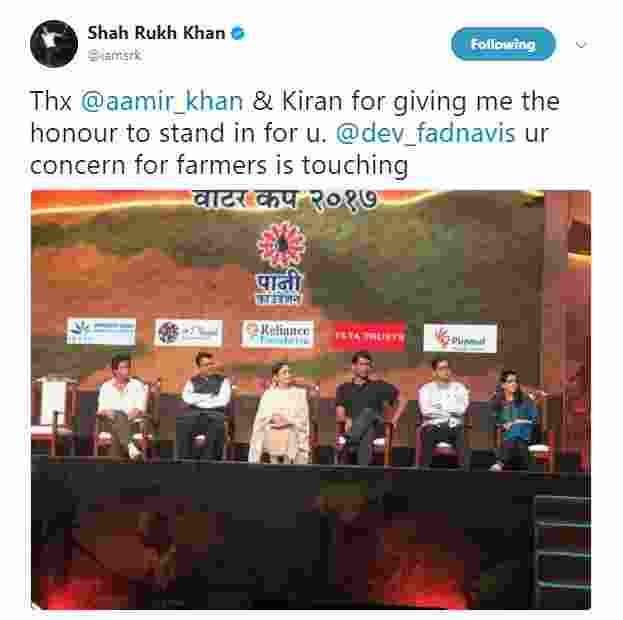Click the red Tata Trusts banner
This screenshot has width=623, height=620.
(369, 337)
